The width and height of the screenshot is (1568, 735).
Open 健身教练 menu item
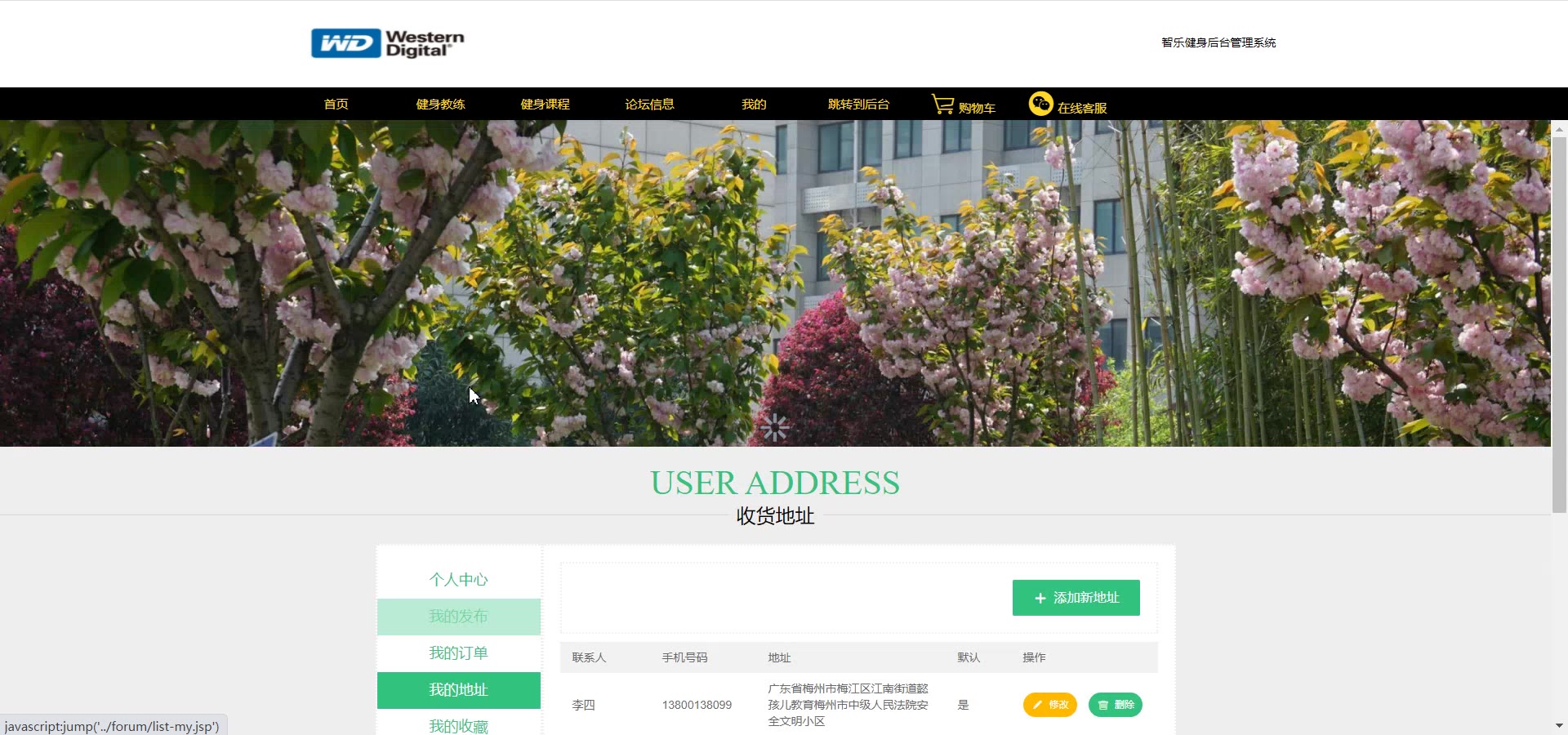click(x=440, y=104)
